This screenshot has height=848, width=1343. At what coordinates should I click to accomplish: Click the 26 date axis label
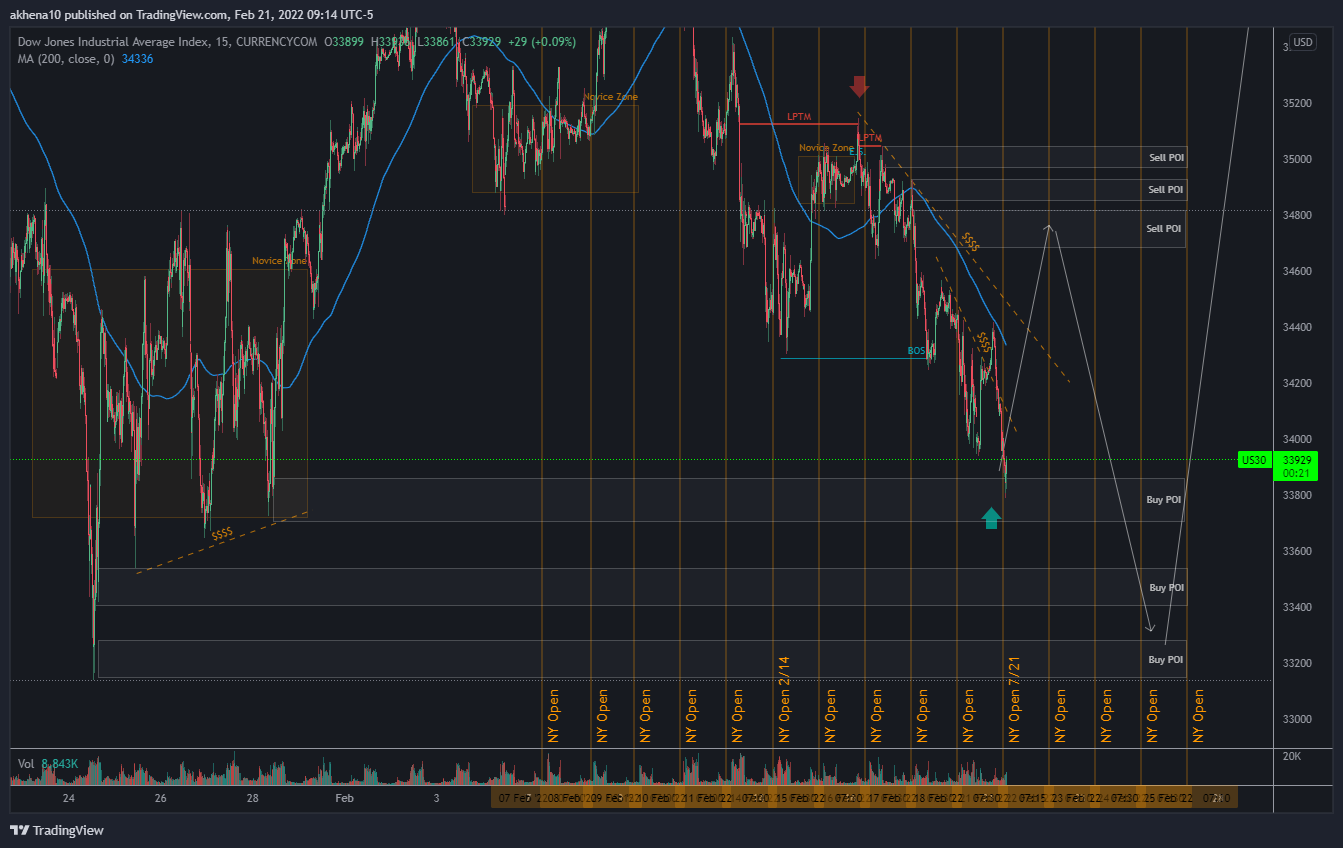point(161,798)
